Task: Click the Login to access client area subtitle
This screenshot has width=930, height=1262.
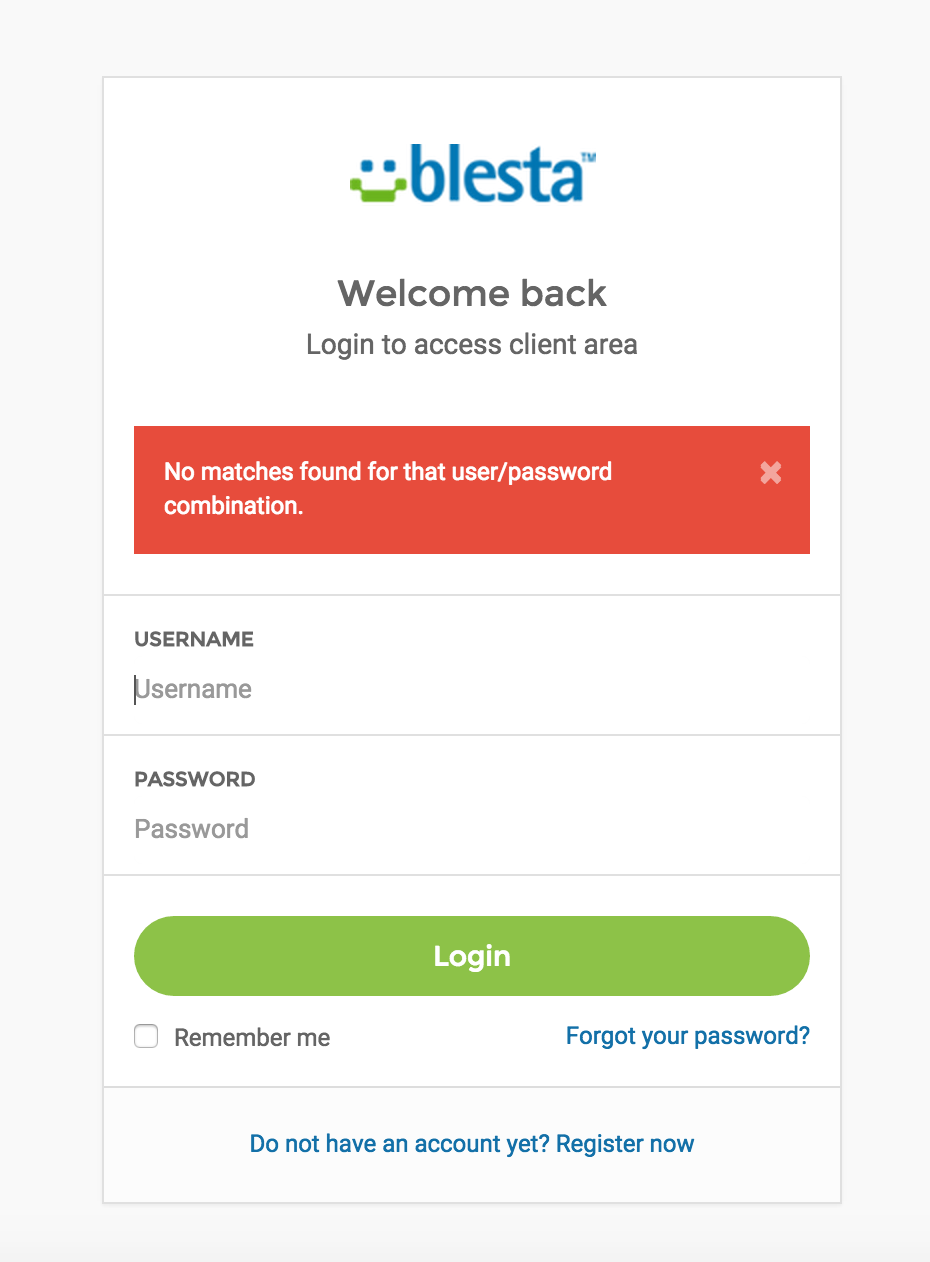Action: point(472,345)
